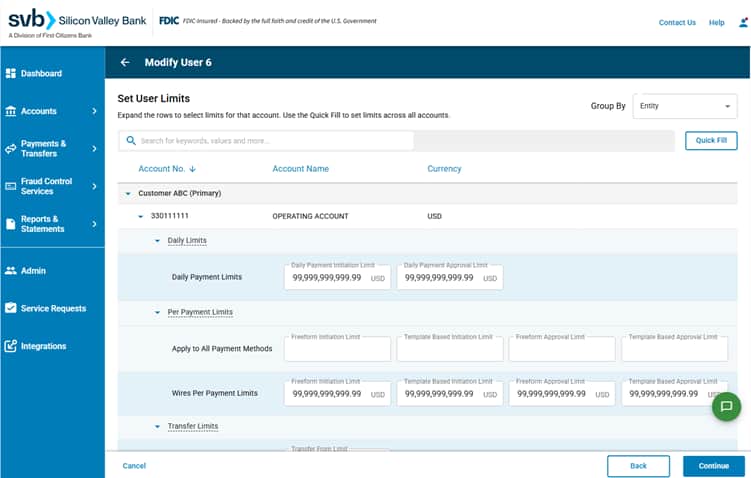Image resolution: width=751 pixels, height=478 pixels.
Task: Click the Quick Fill button
Action: click(x=711, y=140)
